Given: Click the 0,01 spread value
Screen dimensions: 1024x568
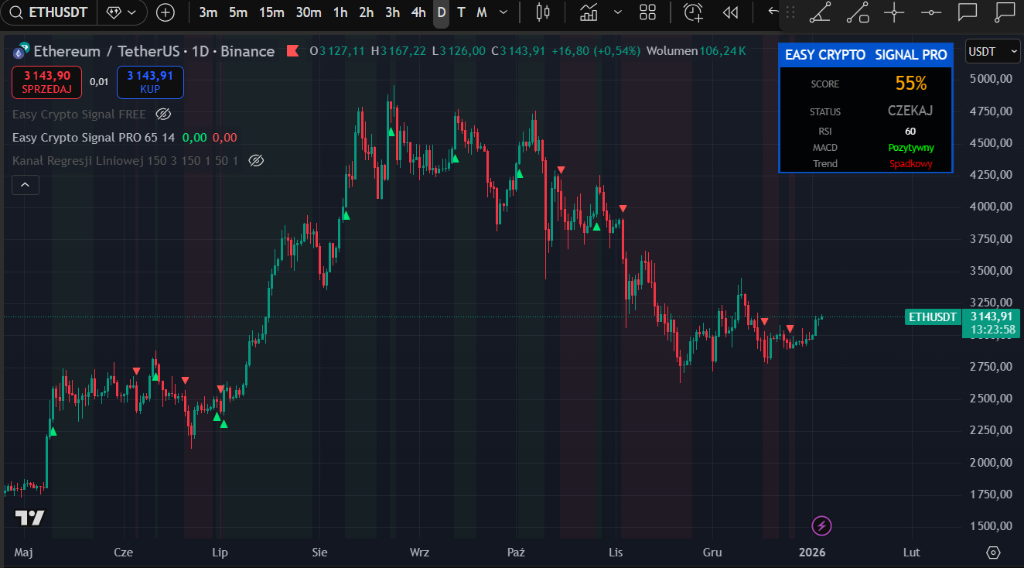Looking at the screenshot, I should coord(99,82).
